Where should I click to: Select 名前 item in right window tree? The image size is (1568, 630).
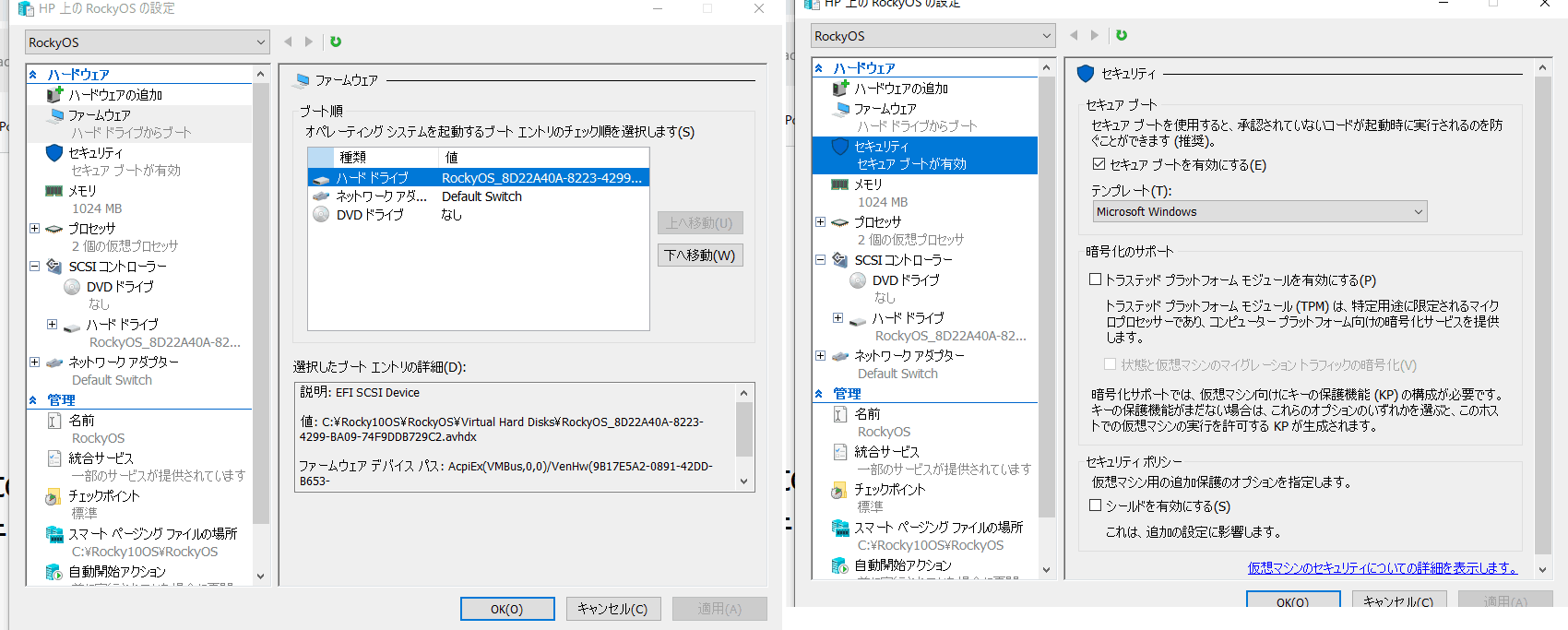click(x=867, y=414)
